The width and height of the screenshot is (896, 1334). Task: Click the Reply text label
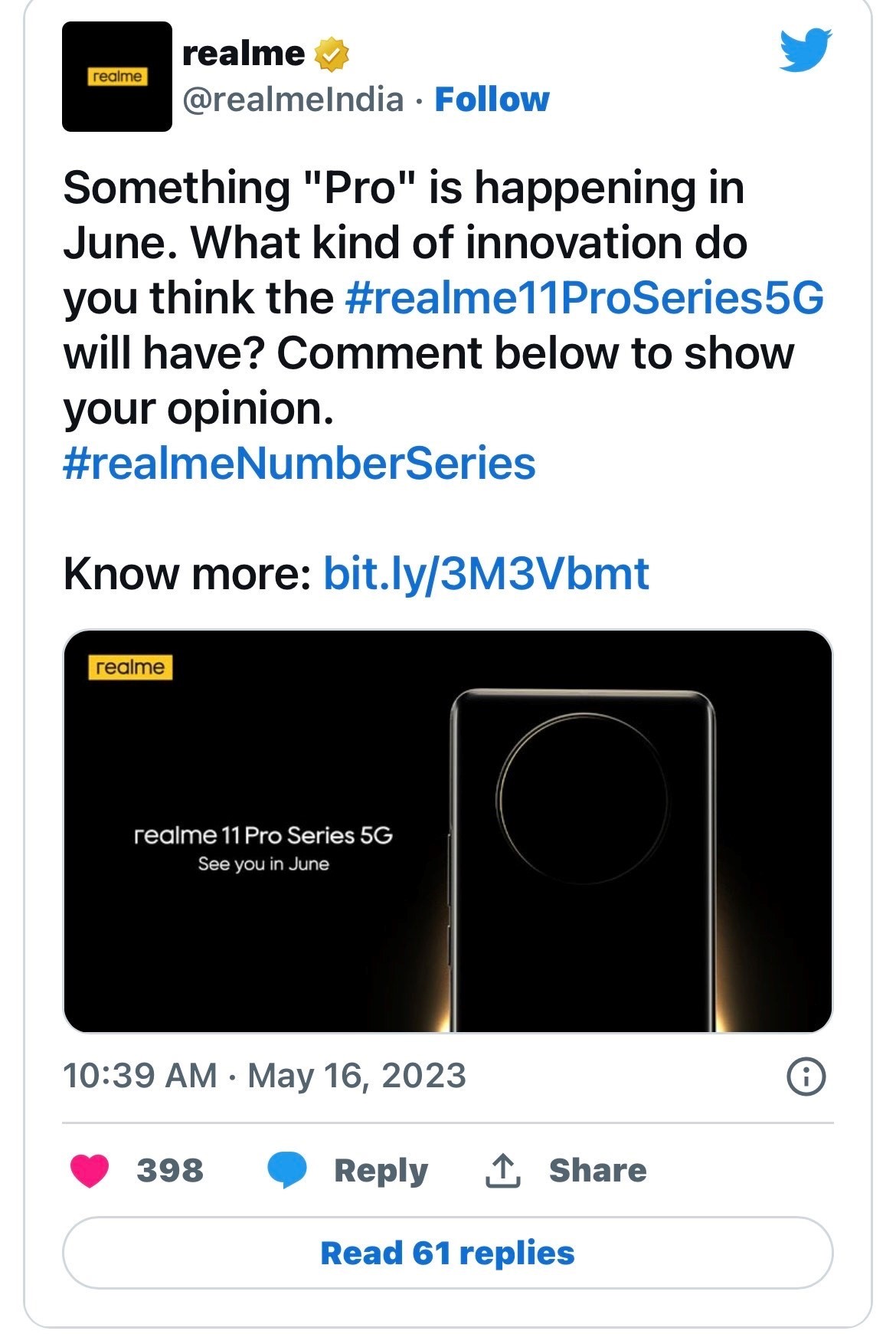click(x=381, y=1170)
